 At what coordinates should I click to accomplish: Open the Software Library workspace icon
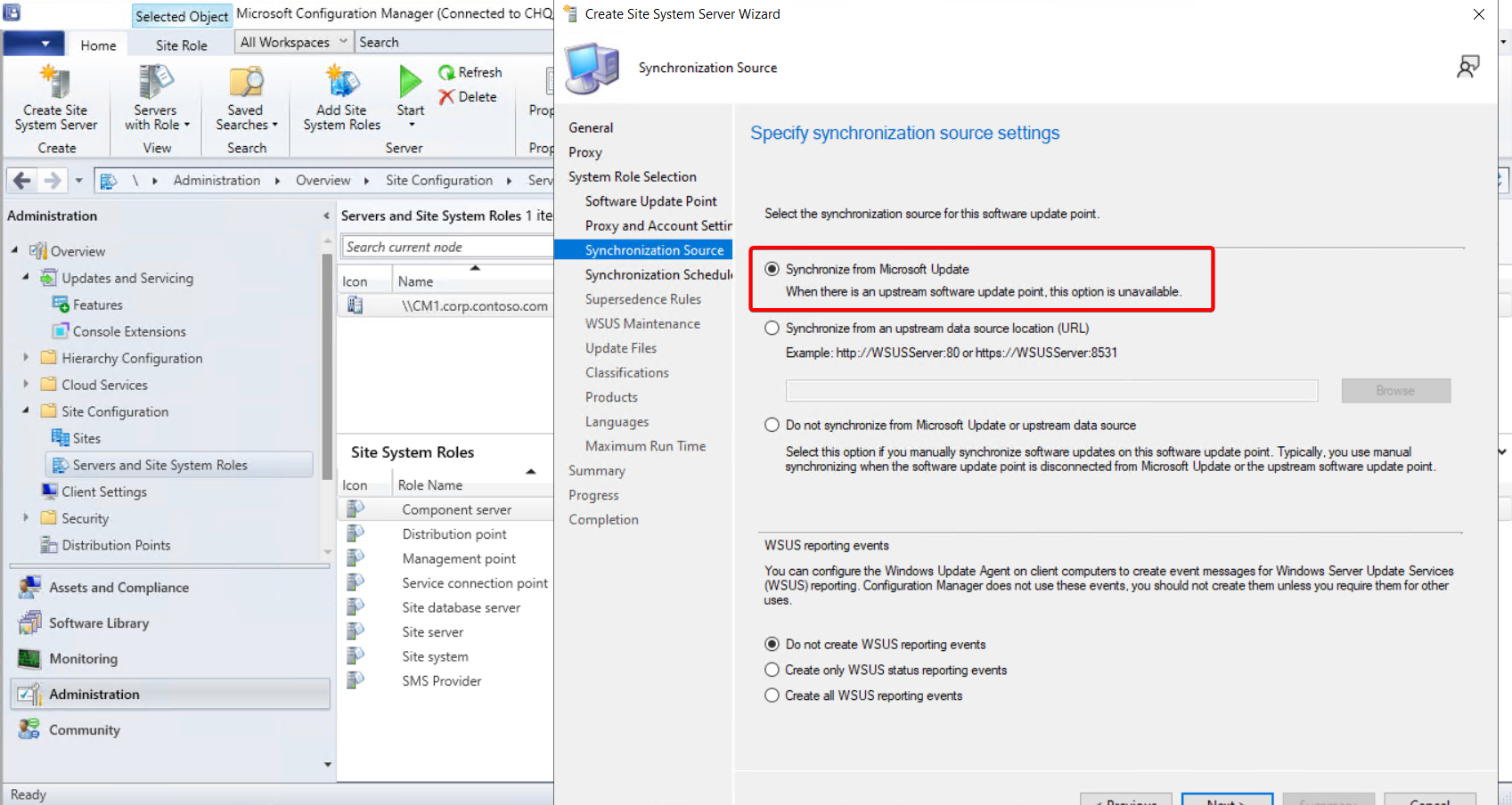[29, 623]
